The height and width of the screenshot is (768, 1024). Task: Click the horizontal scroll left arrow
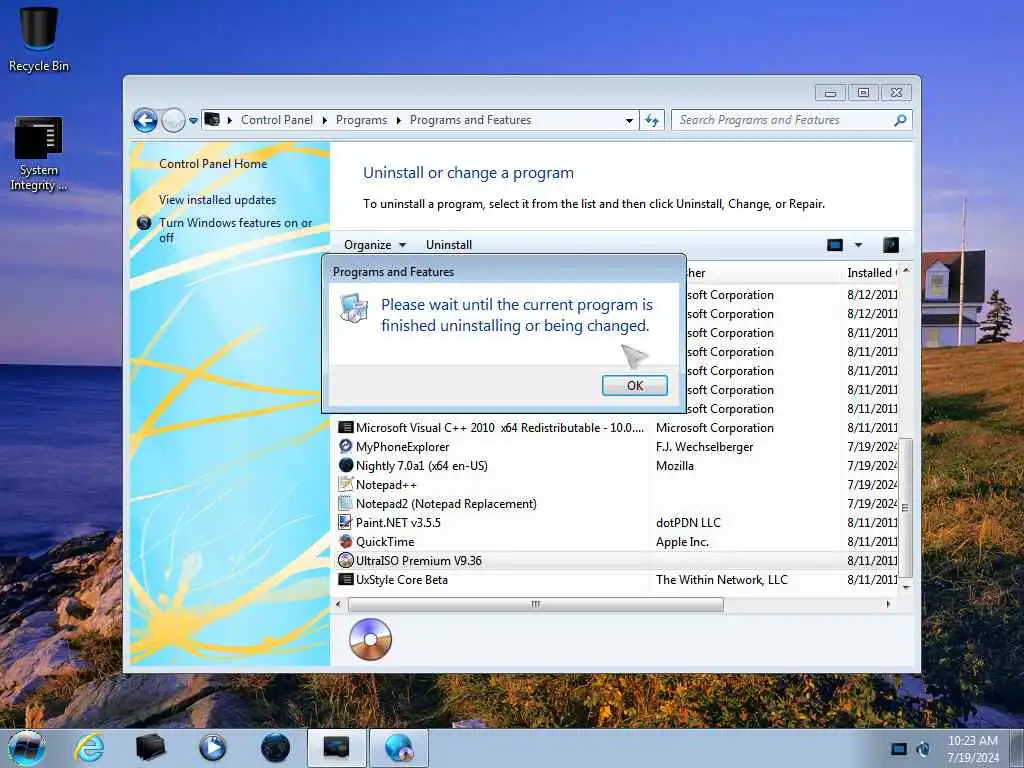pyautogui.click(x=338, y=605)
